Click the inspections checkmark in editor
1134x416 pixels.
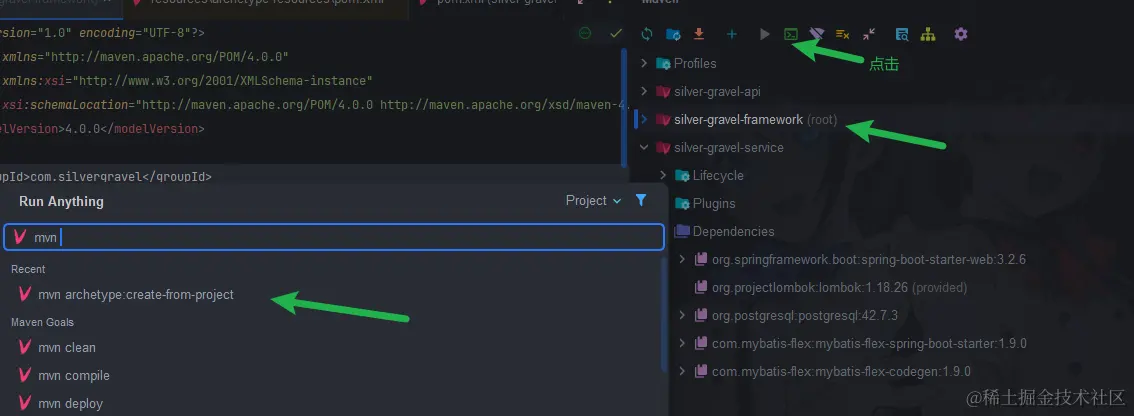click(x=615, y=33)
